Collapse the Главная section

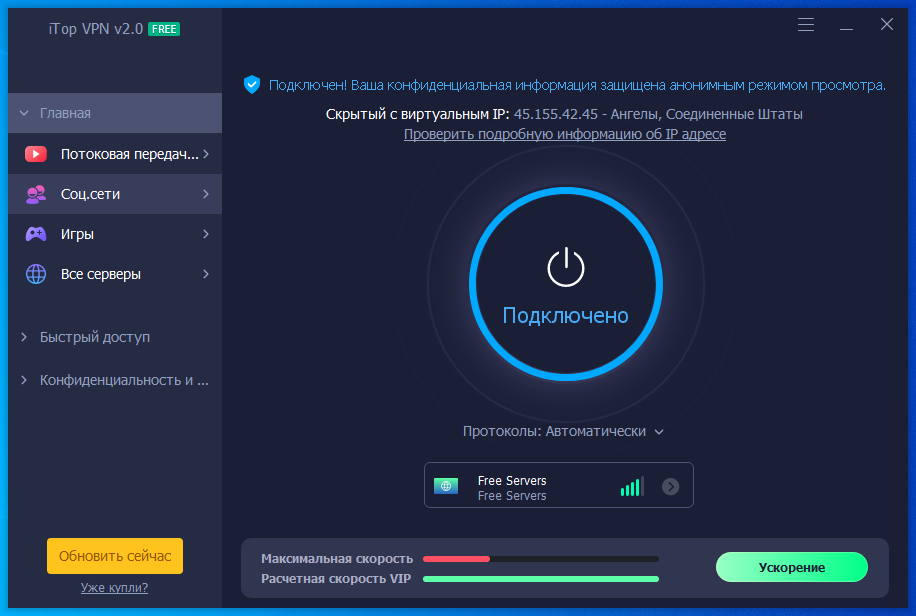pos(65,113)
